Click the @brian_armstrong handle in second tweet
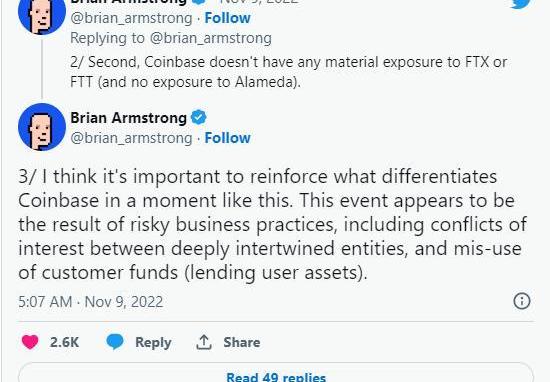Image resolution: width=550 pixels, height=382 pixels. click(x=131, y=18)
